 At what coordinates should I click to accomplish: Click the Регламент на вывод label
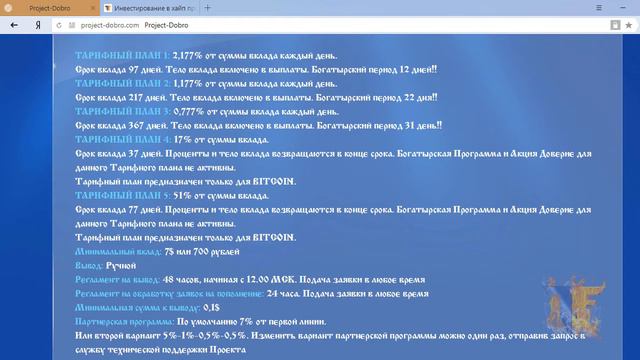point(118,280)
